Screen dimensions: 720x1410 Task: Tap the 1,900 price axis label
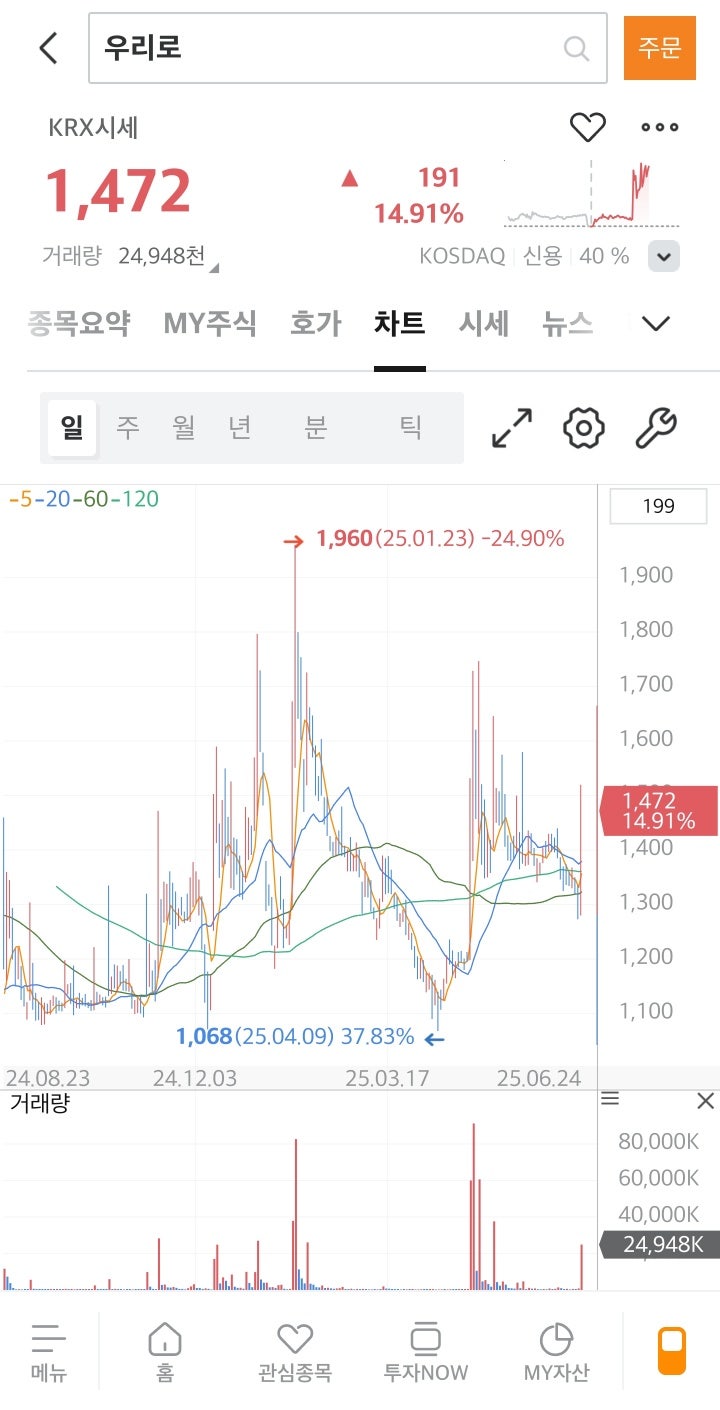[646, 575]
